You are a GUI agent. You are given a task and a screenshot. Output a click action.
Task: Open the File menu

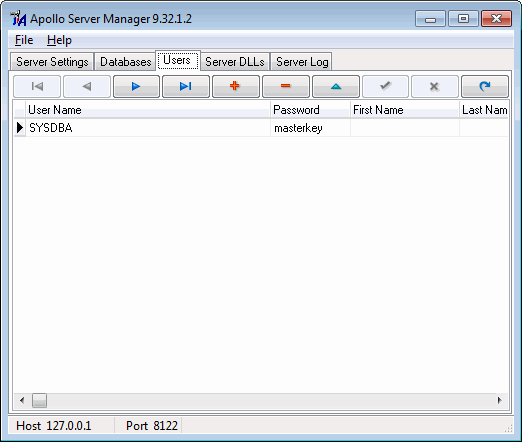click(x=24, y=40)
